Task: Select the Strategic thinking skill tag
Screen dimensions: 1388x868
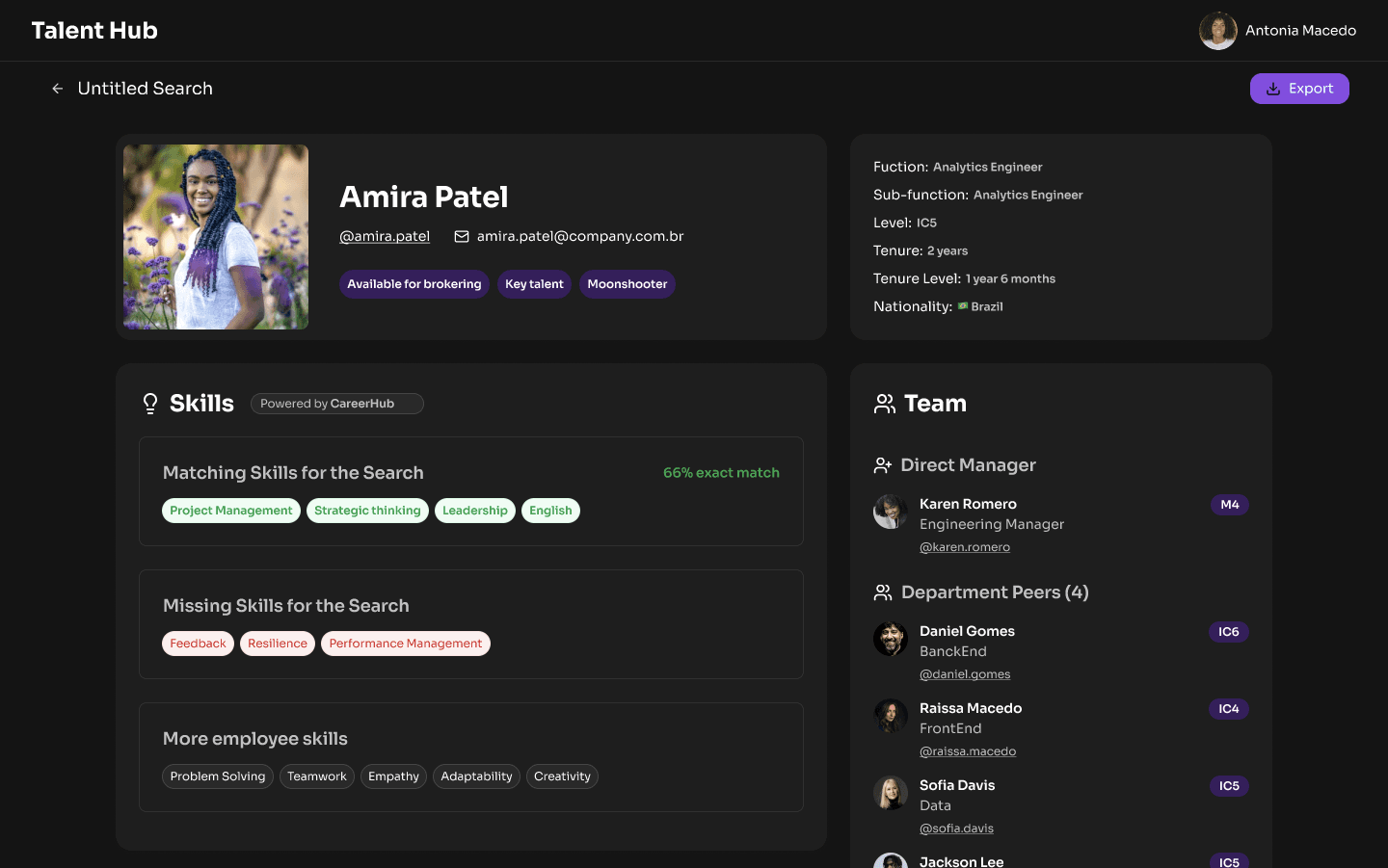Action: coord(367,511)
